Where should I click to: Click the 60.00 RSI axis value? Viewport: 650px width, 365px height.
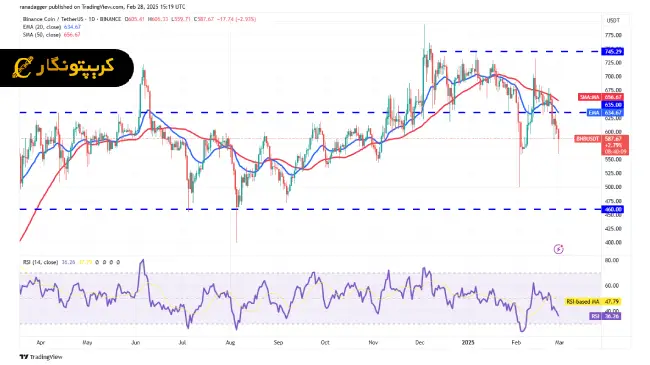pos(612,286)
